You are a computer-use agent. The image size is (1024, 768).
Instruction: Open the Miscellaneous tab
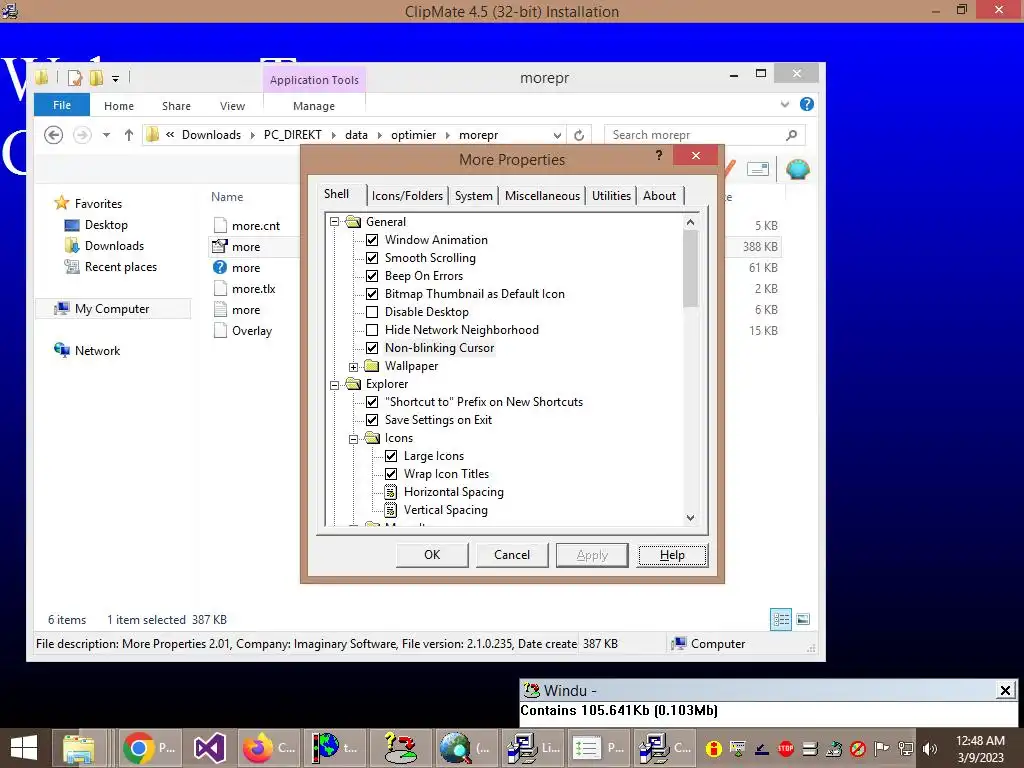[x=542, y=196]
